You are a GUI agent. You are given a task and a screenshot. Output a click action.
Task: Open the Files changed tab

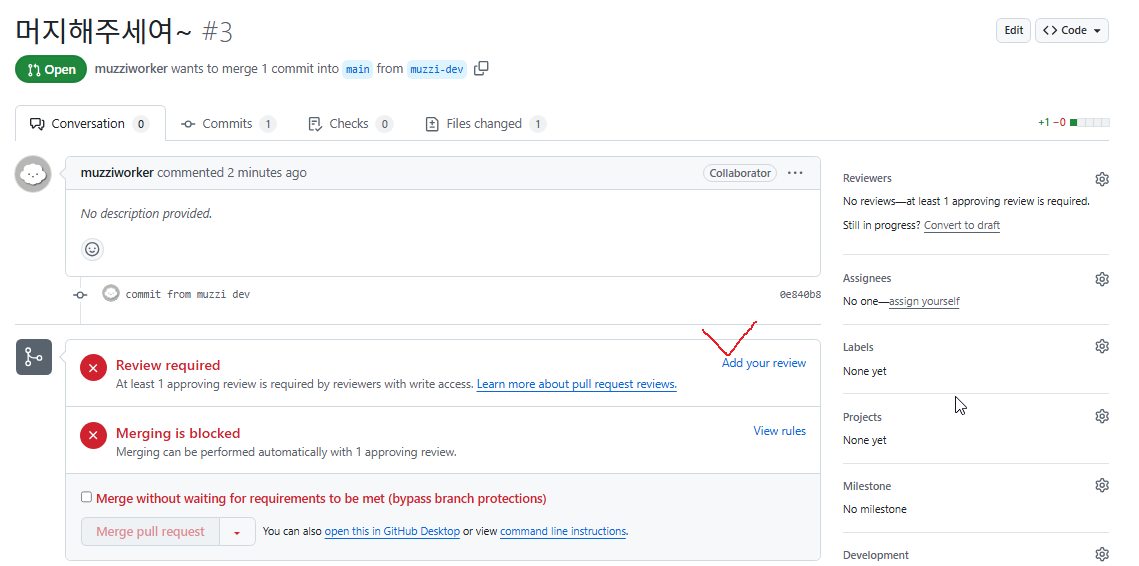pos(485,124)
